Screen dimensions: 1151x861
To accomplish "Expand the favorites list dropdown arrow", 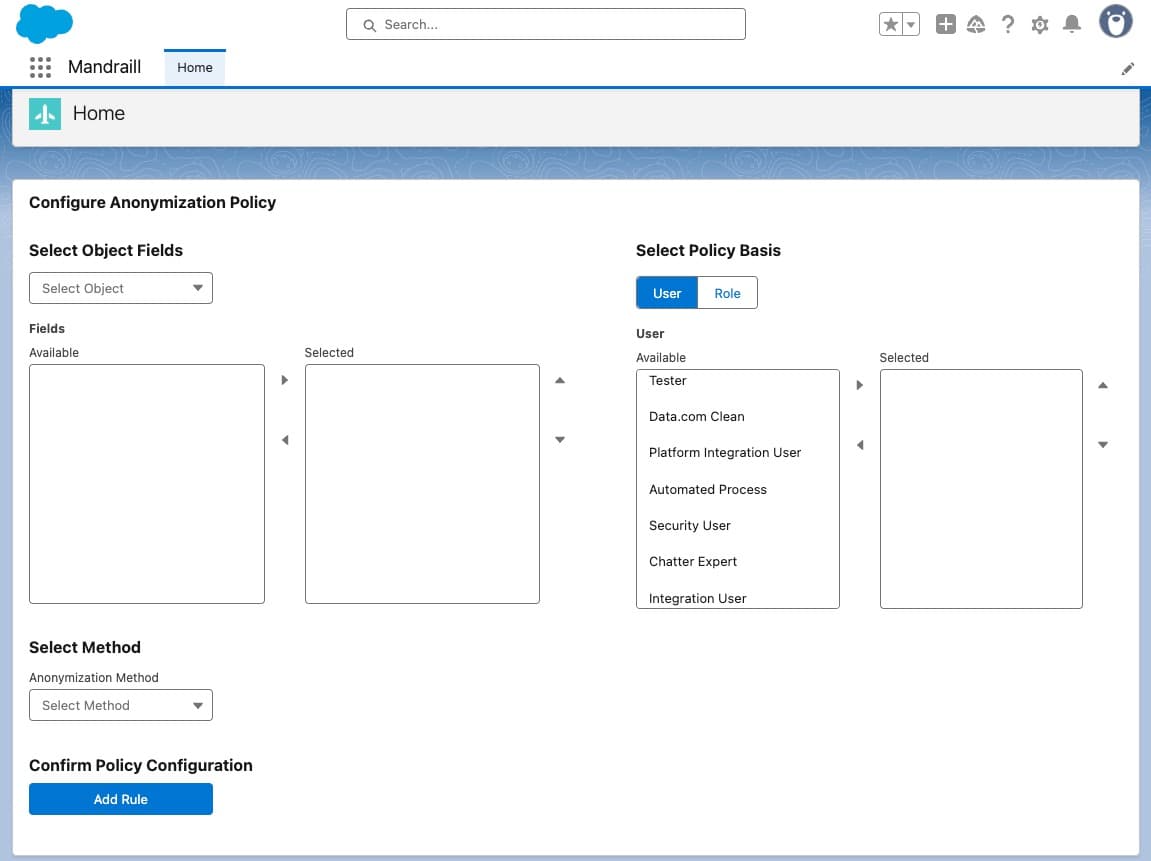I will (911, 25).
